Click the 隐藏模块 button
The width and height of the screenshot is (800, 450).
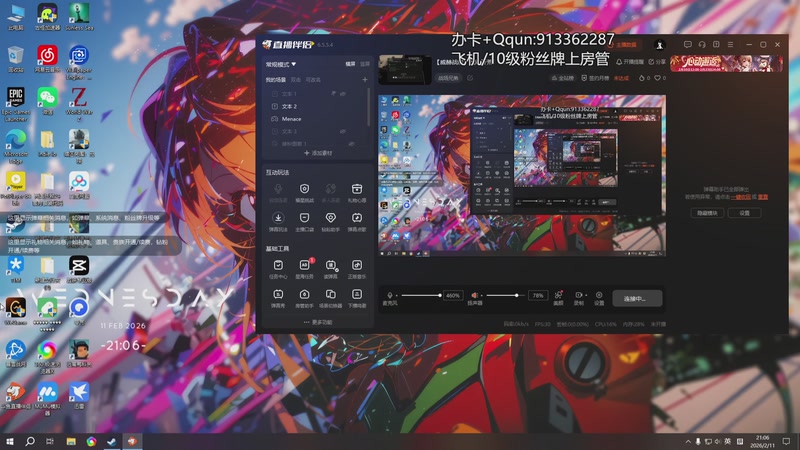click(707, 213)
